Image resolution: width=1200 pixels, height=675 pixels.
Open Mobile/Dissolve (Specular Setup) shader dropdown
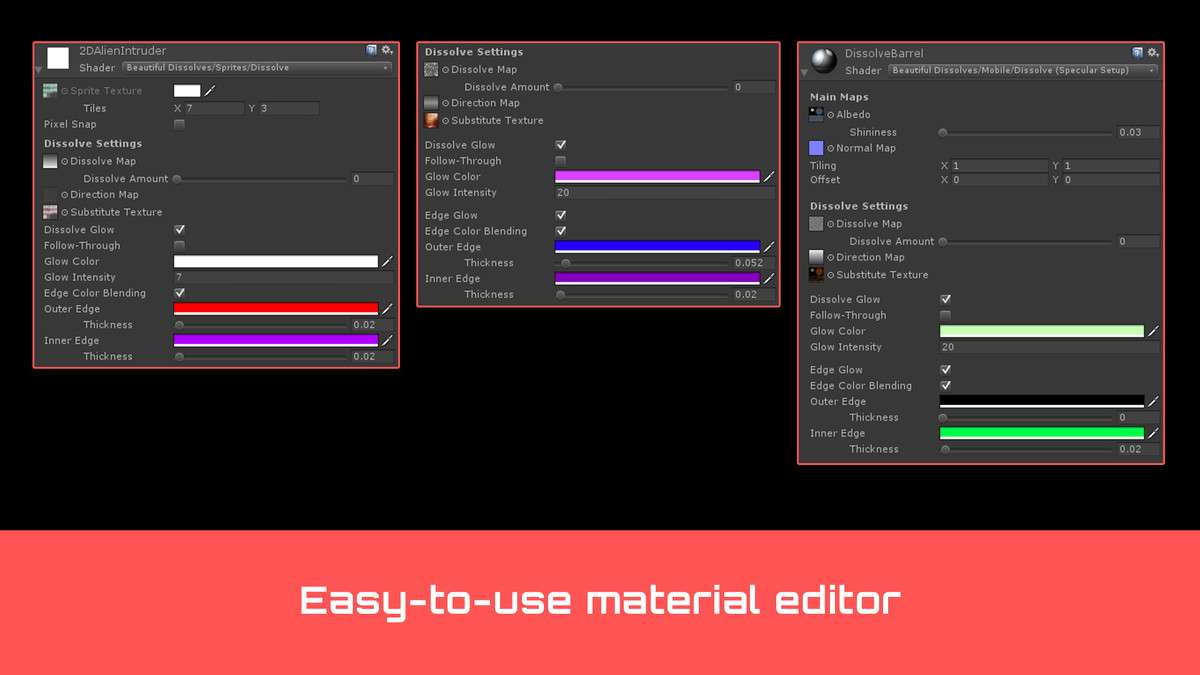tap(1024, 71)
